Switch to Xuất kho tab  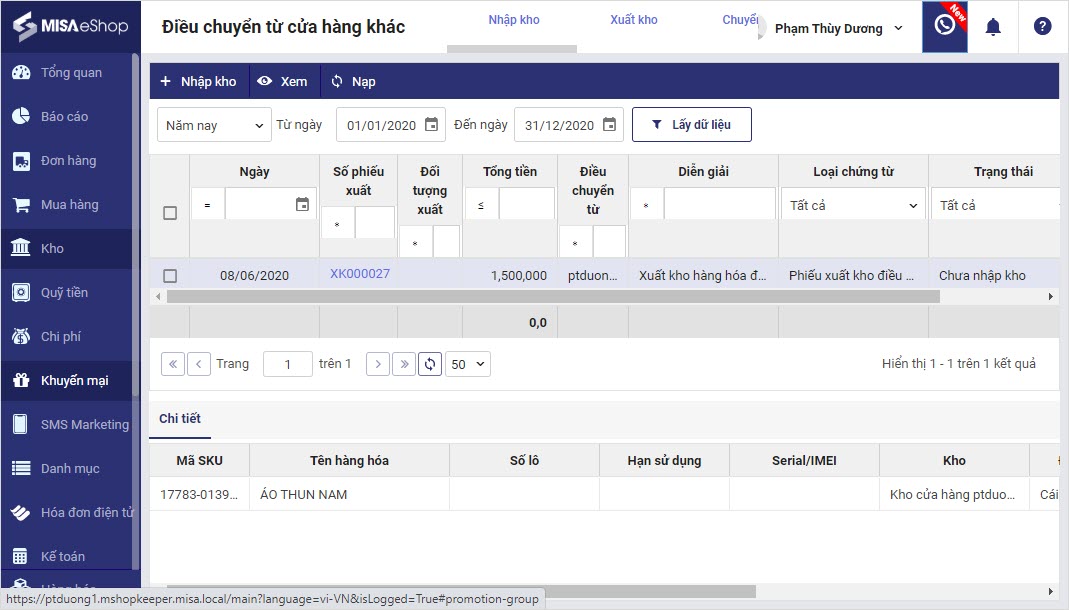pyautogui.click(x=634, y=20)
